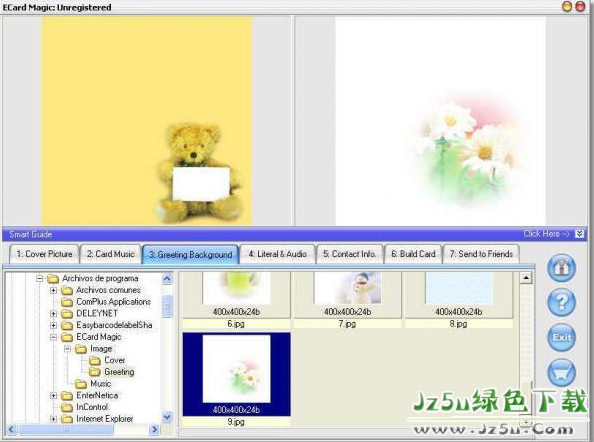594x442 pixels.
Task: Expand the DELEYNET folder node
Action: click(53, 314)
